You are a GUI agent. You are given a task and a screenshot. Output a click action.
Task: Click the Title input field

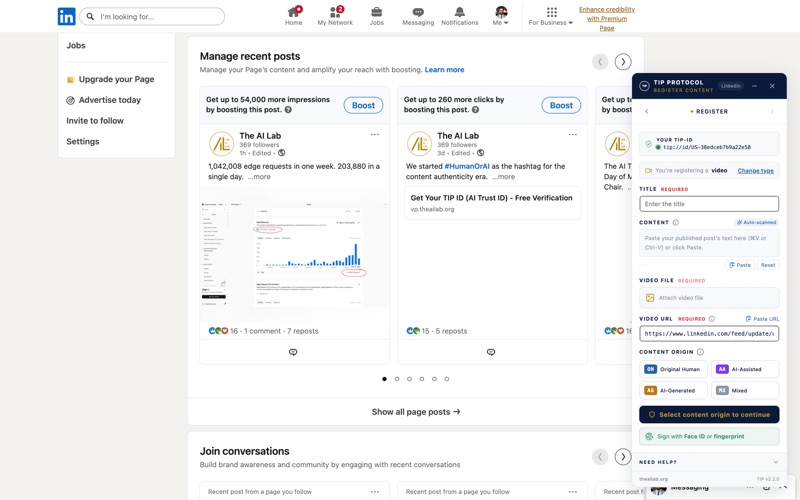coord(709,204)
